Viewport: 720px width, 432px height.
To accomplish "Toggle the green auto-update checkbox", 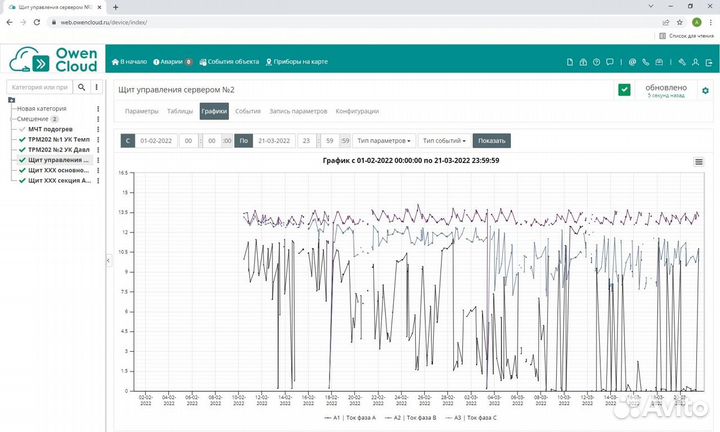I will coord(624,90).
